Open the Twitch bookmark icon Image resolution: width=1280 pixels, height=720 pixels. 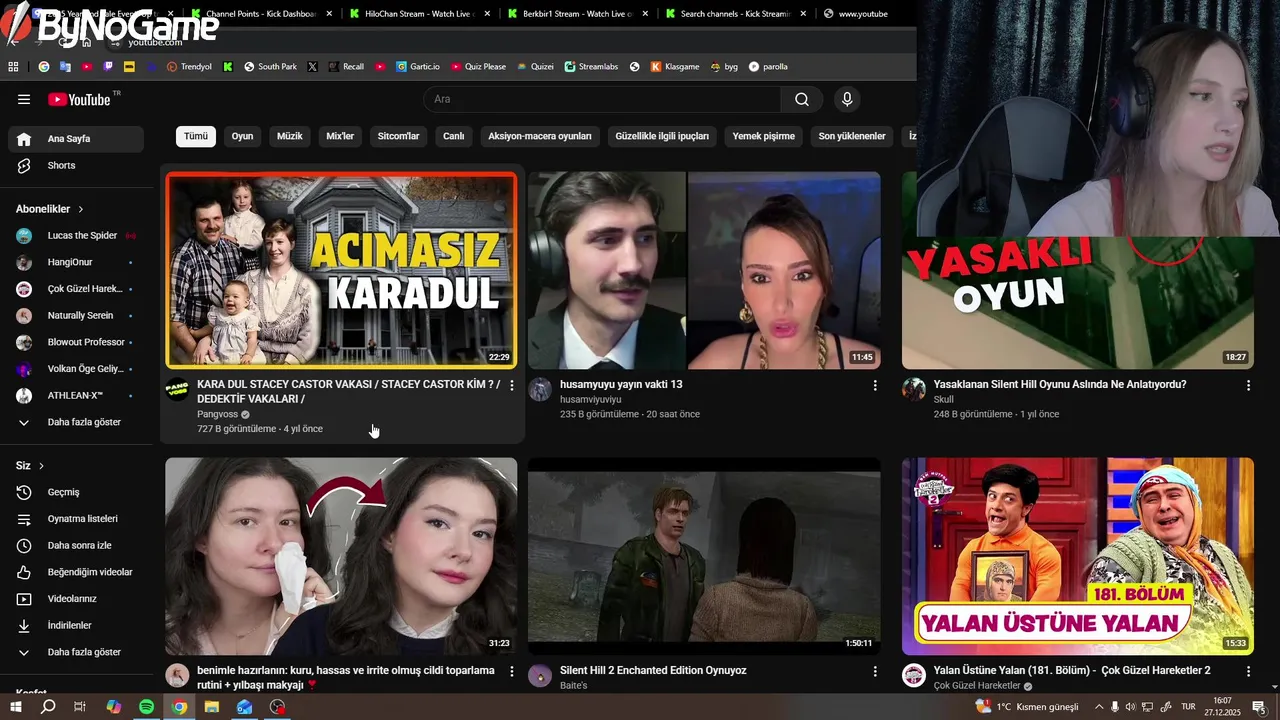(x=108, y=67)
